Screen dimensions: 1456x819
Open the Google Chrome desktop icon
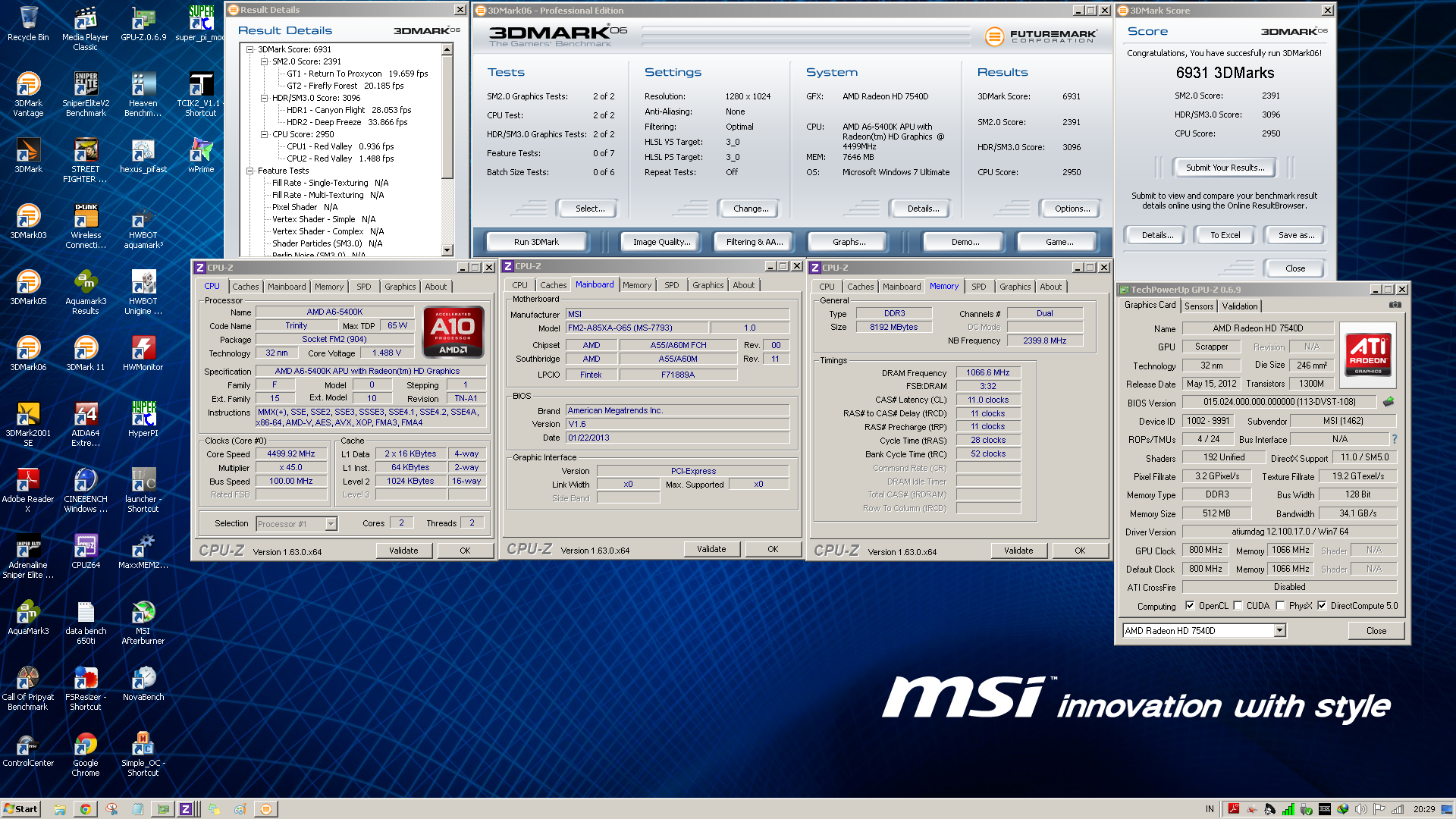pos(86,754)
